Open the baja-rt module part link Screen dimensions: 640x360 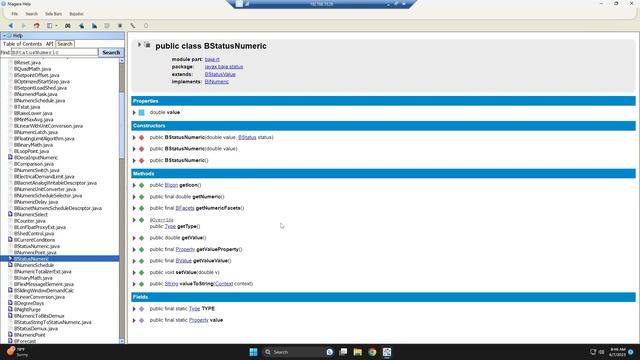point(212,59)
